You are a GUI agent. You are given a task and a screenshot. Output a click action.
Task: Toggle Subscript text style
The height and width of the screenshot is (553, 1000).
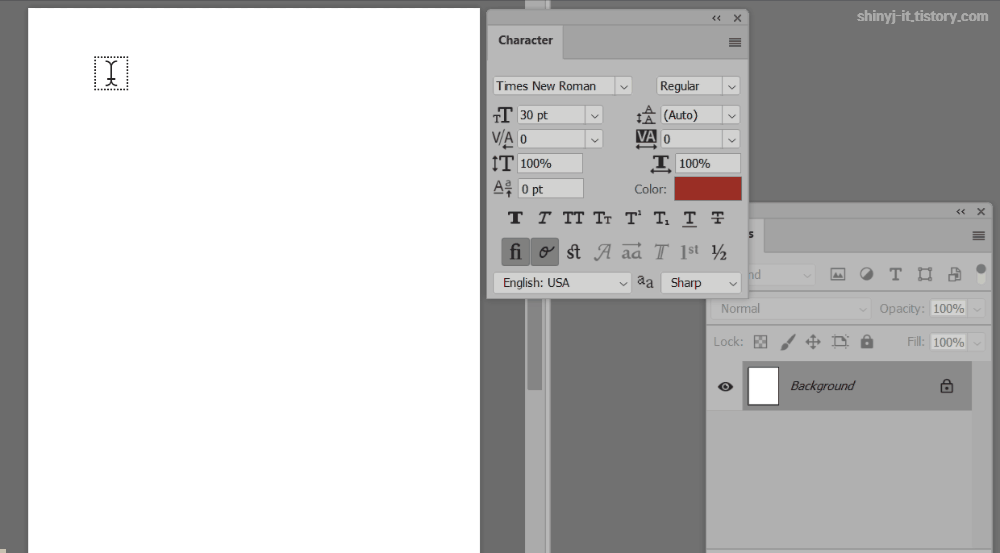[x=661, y=218]
